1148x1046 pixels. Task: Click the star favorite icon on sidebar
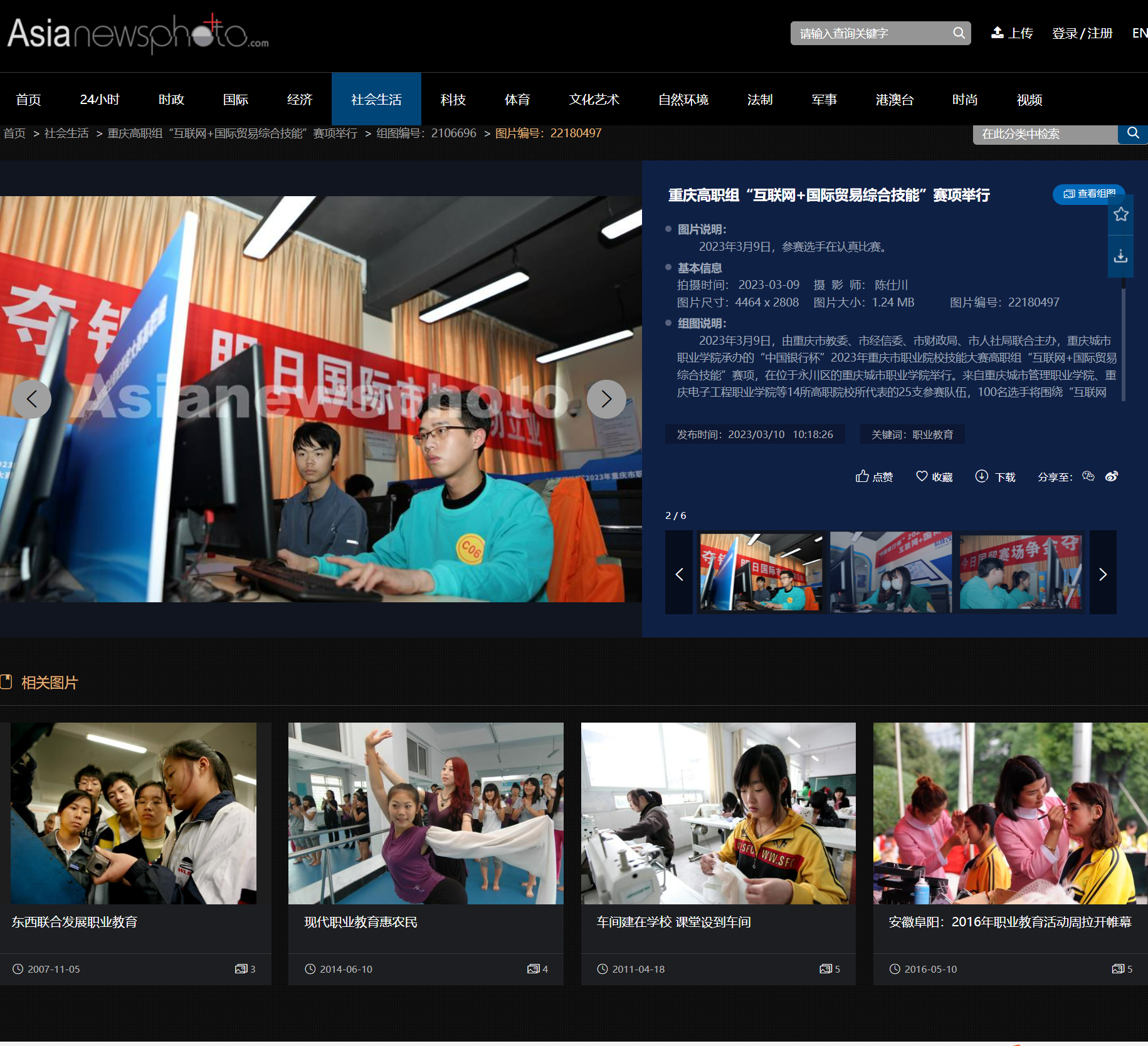(1120, 214)
